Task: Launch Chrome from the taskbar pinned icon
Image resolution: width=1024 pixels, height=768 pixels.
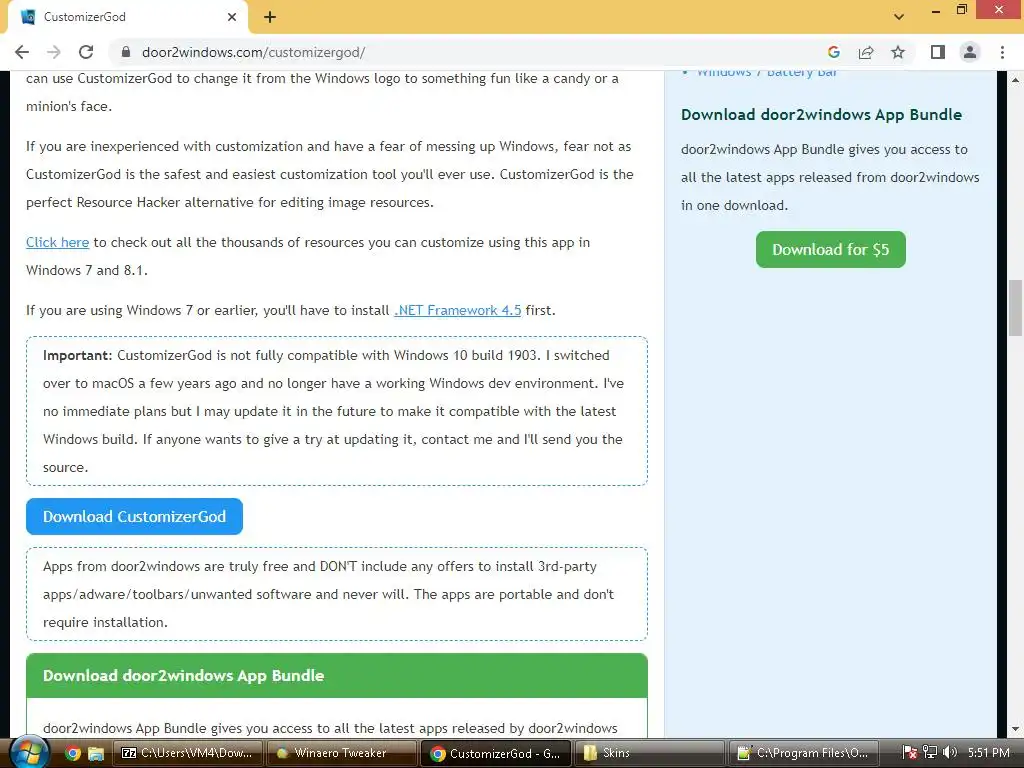Action: [x=72, y=754]
